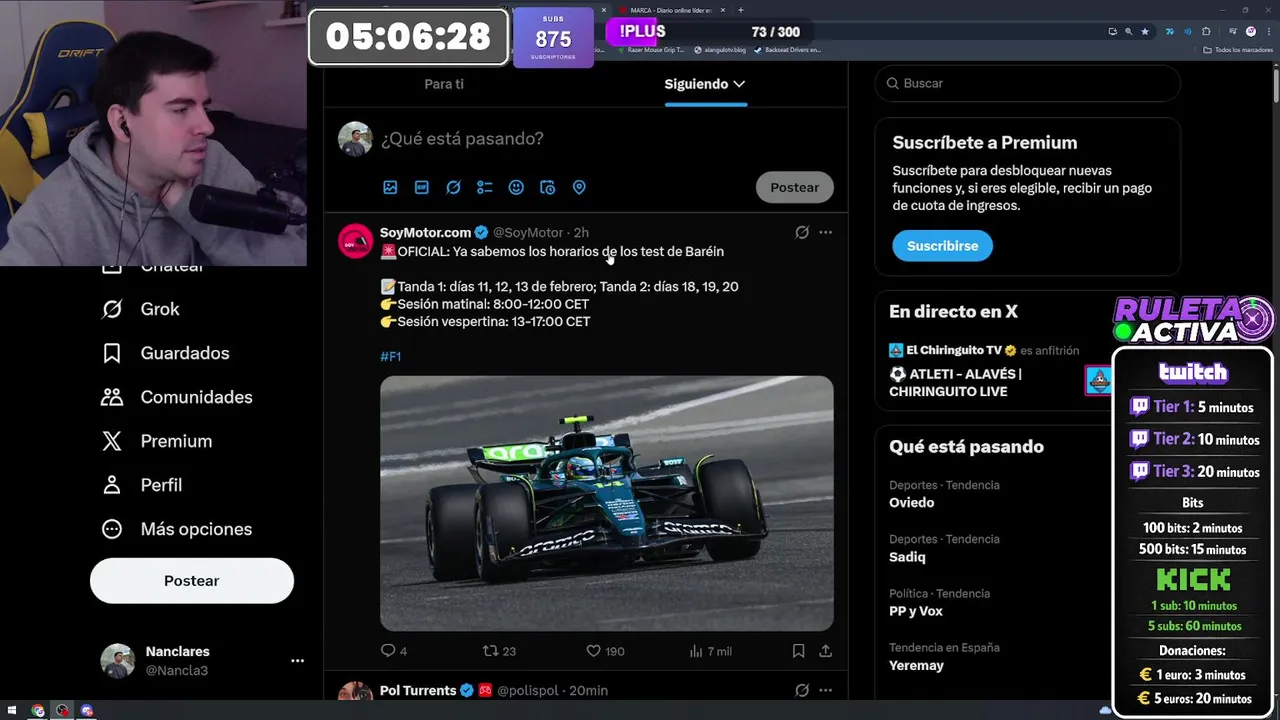Screen dimensions: 1280x720
Task: Click the large Postear button in sidebar
Action: 192,581
